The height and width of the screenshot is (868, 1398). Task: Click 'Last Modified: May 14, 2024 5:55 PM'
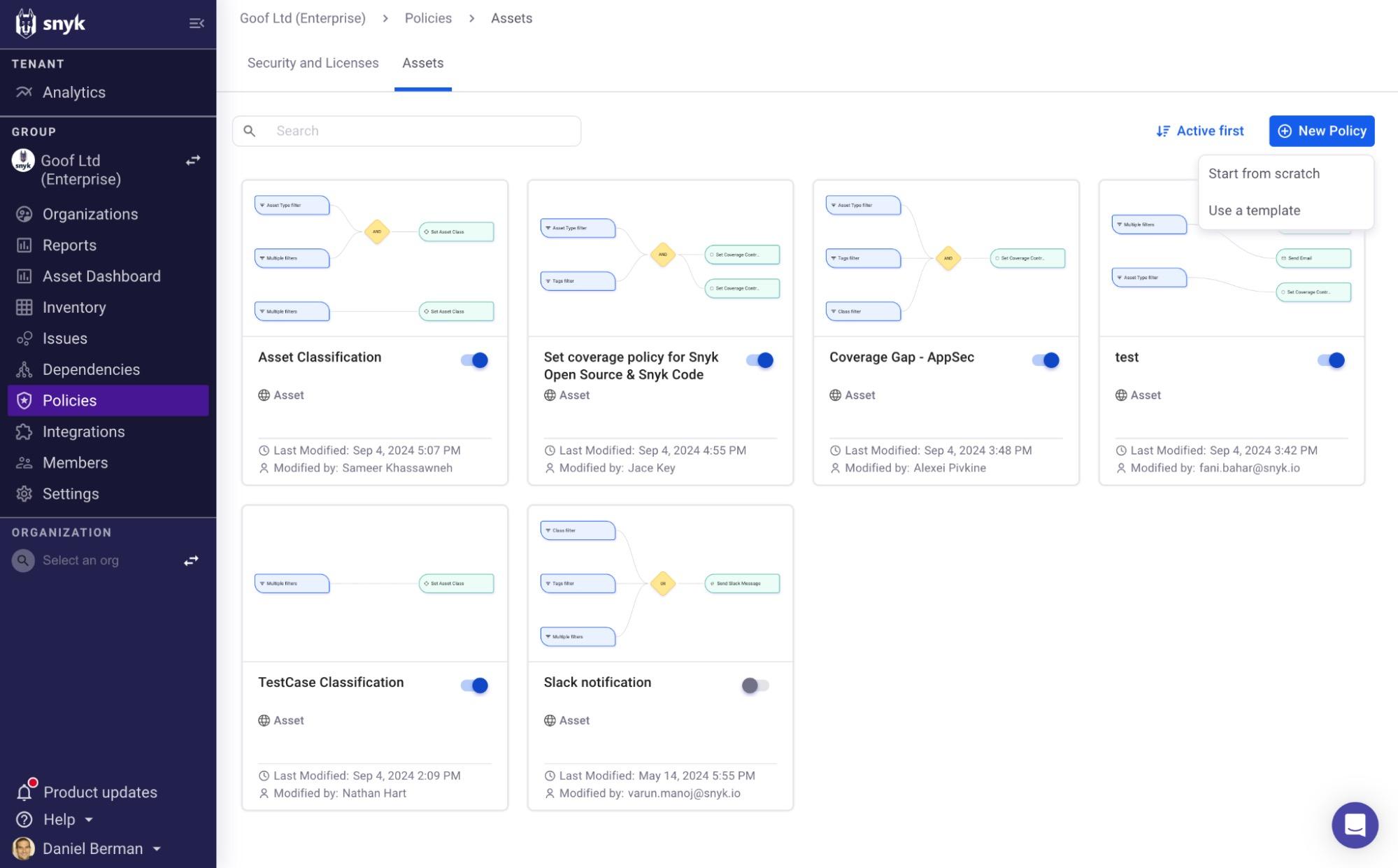pos(657,776)
